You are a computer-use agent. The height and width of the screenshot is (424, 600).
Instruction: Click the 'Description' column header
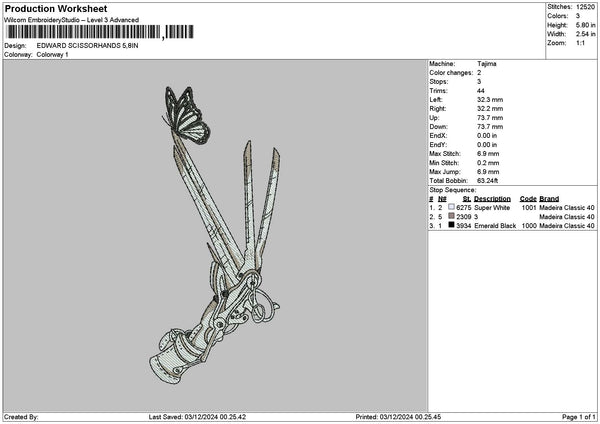click(492, 199)
